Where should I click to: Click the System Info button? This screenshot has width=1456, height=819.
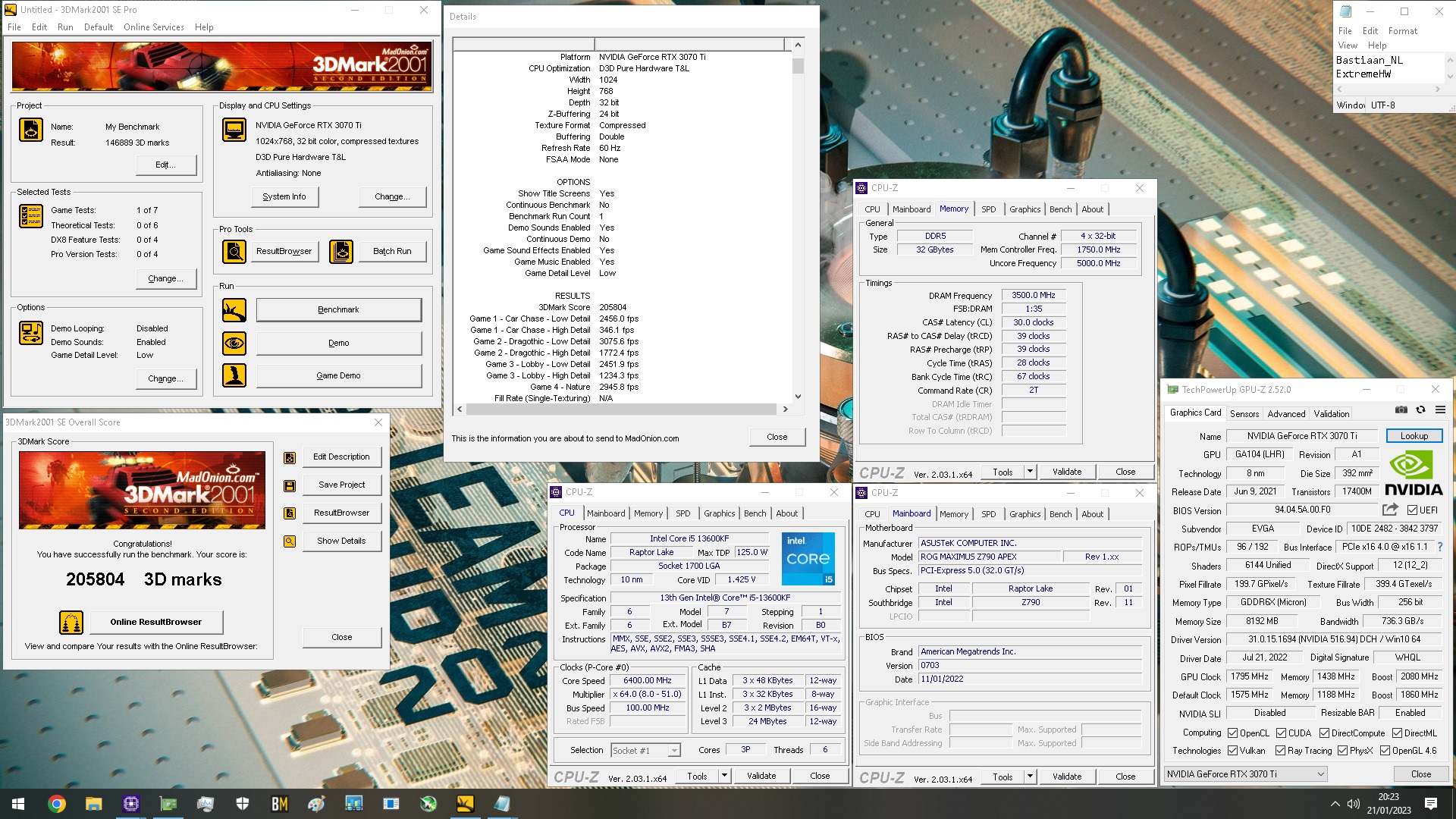tap(284, 197)
